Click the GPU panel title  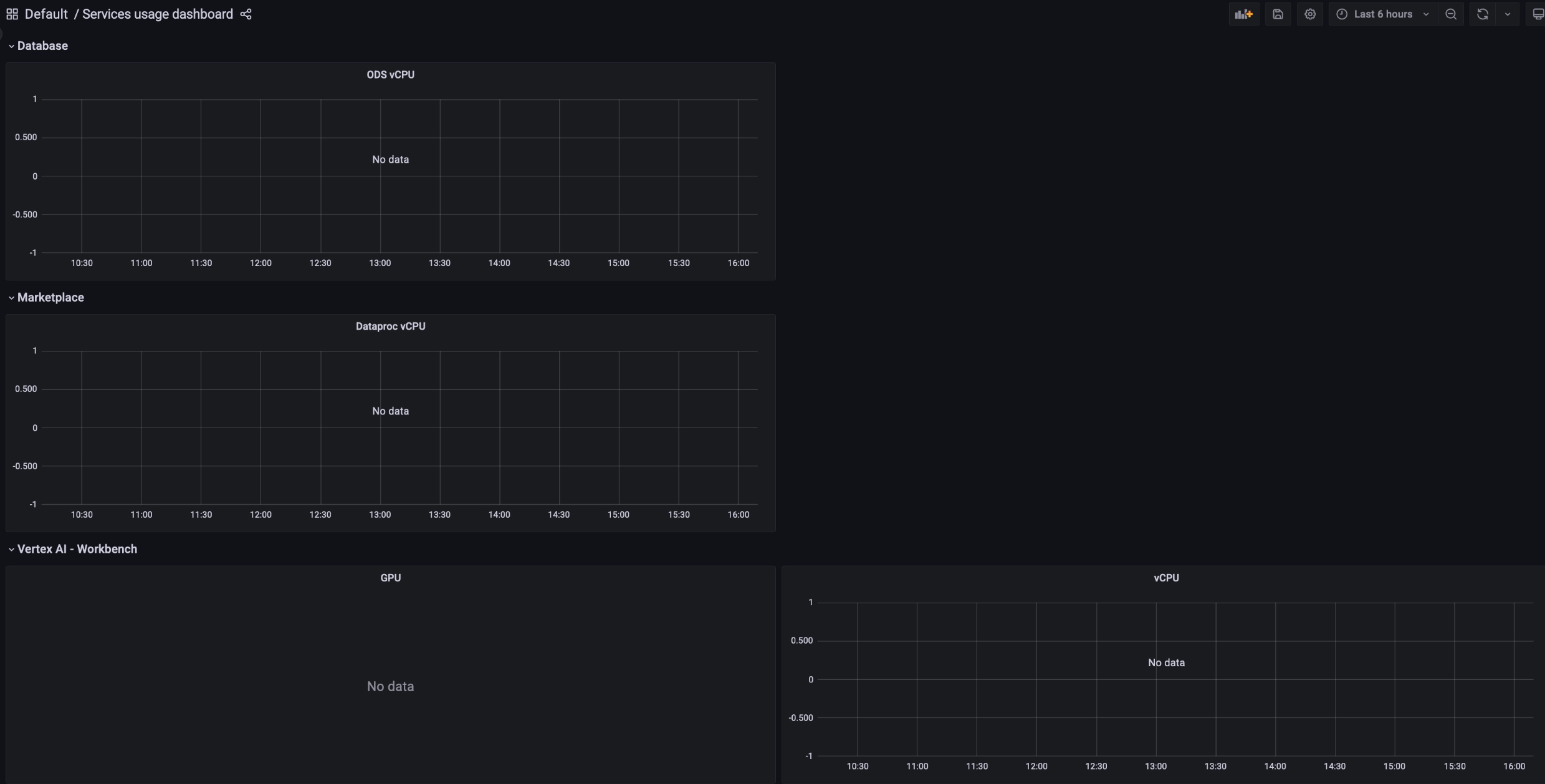(x=390, y=577)
